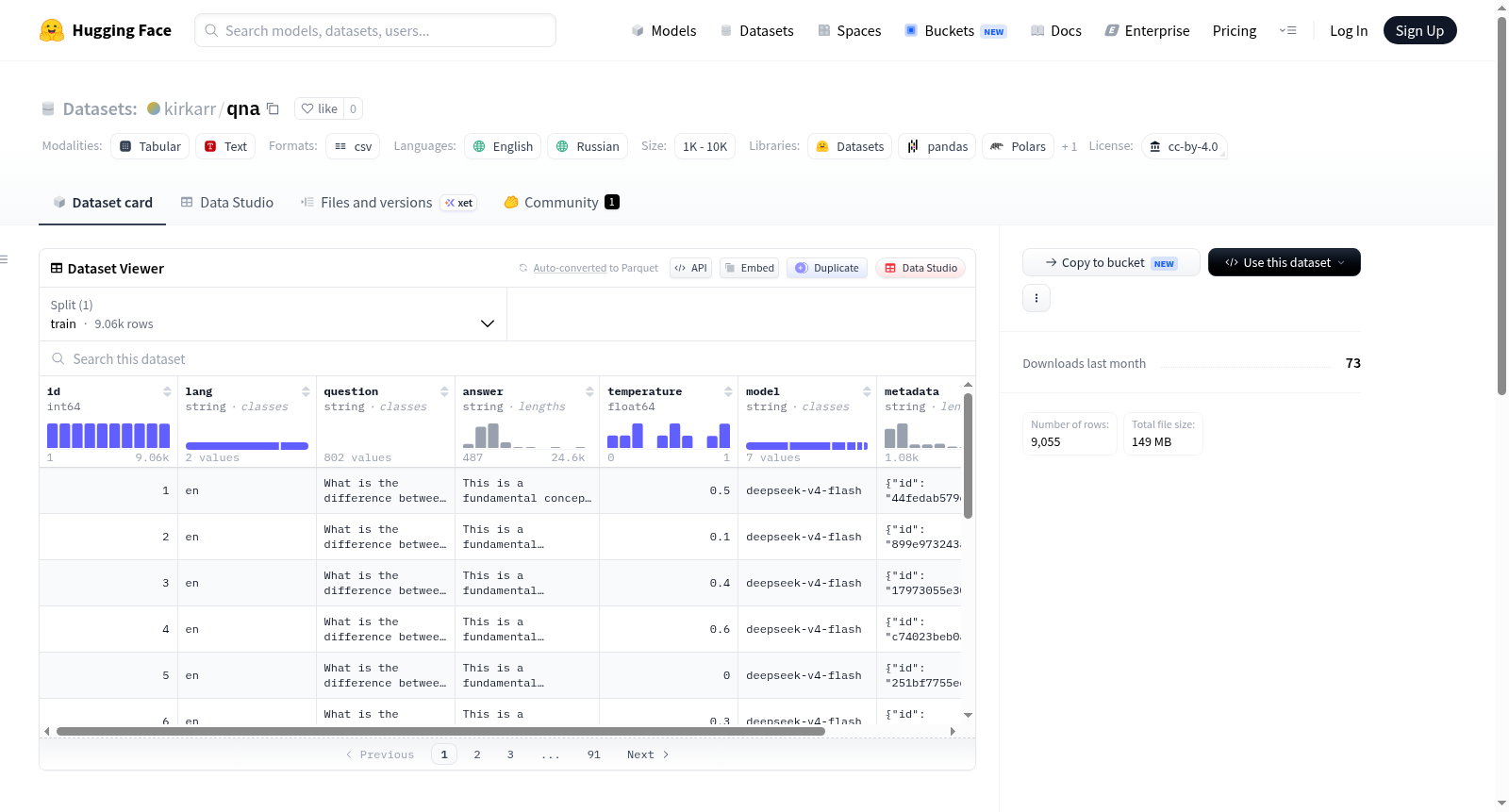This screenshot has height=812, width=1509.
Task: Open the more navigation menu icon
Action: coord(1287,30)
